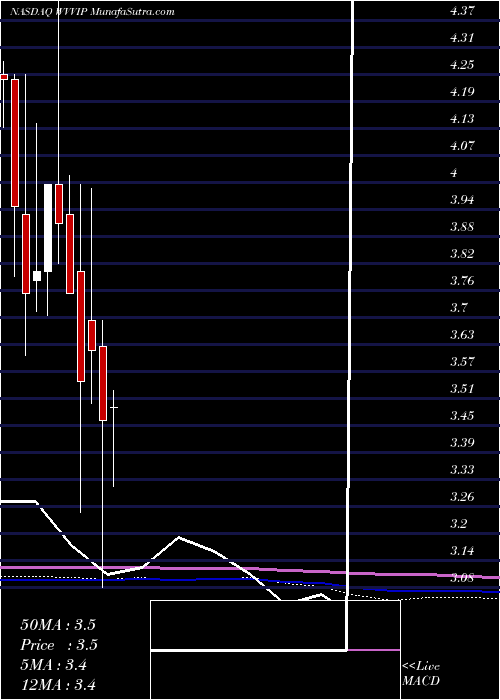Click the 3.7 price axis label
Image resolution: width=500 pixels, height=700 pixels.
point(460,308)
